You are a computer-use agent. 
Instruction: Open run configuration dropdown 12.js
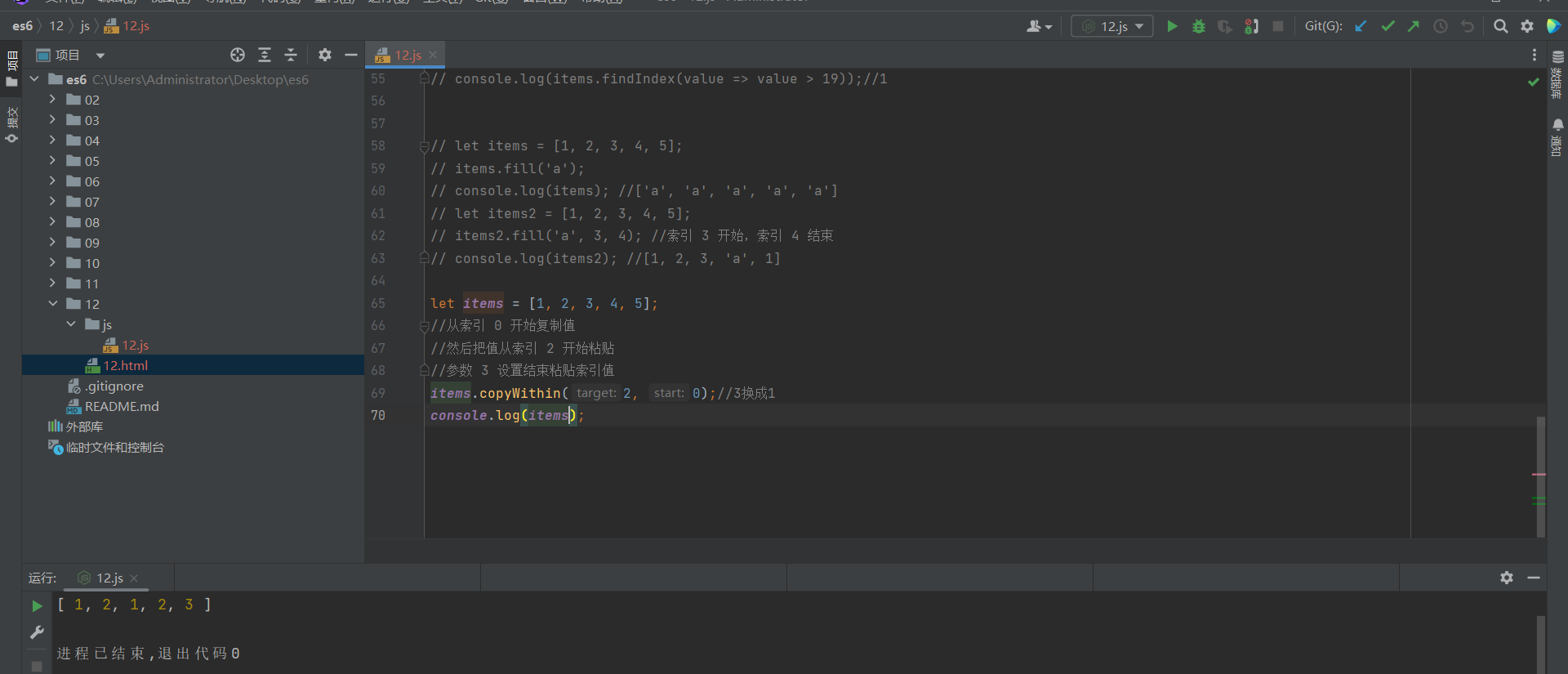pyautogui.click(x=1112, y=26)
